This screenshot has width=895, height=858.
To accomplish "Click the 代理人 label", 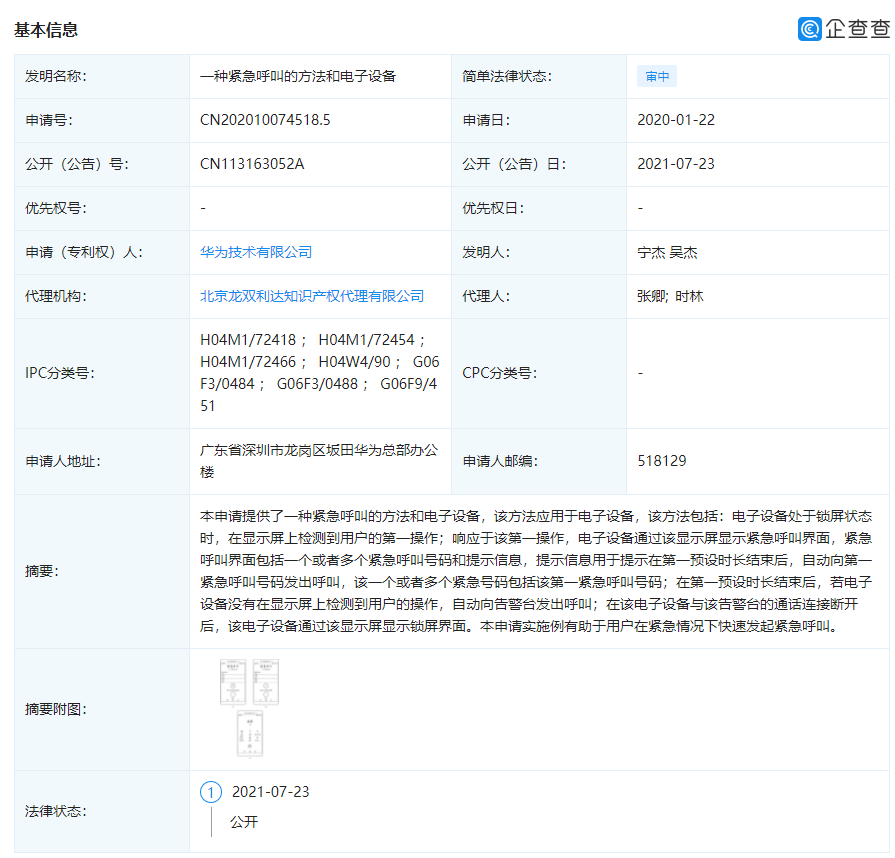I will click(486, 296).
